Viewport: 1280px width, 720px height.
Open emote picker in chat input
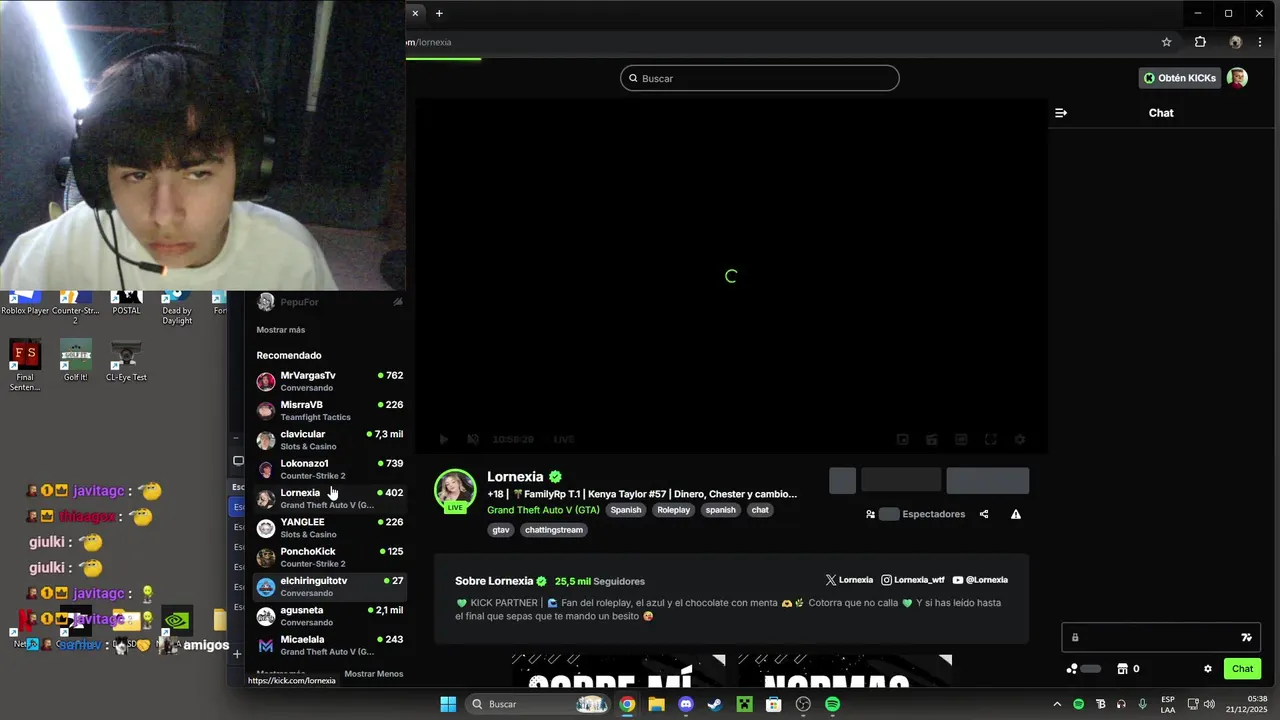point(1246,637)
